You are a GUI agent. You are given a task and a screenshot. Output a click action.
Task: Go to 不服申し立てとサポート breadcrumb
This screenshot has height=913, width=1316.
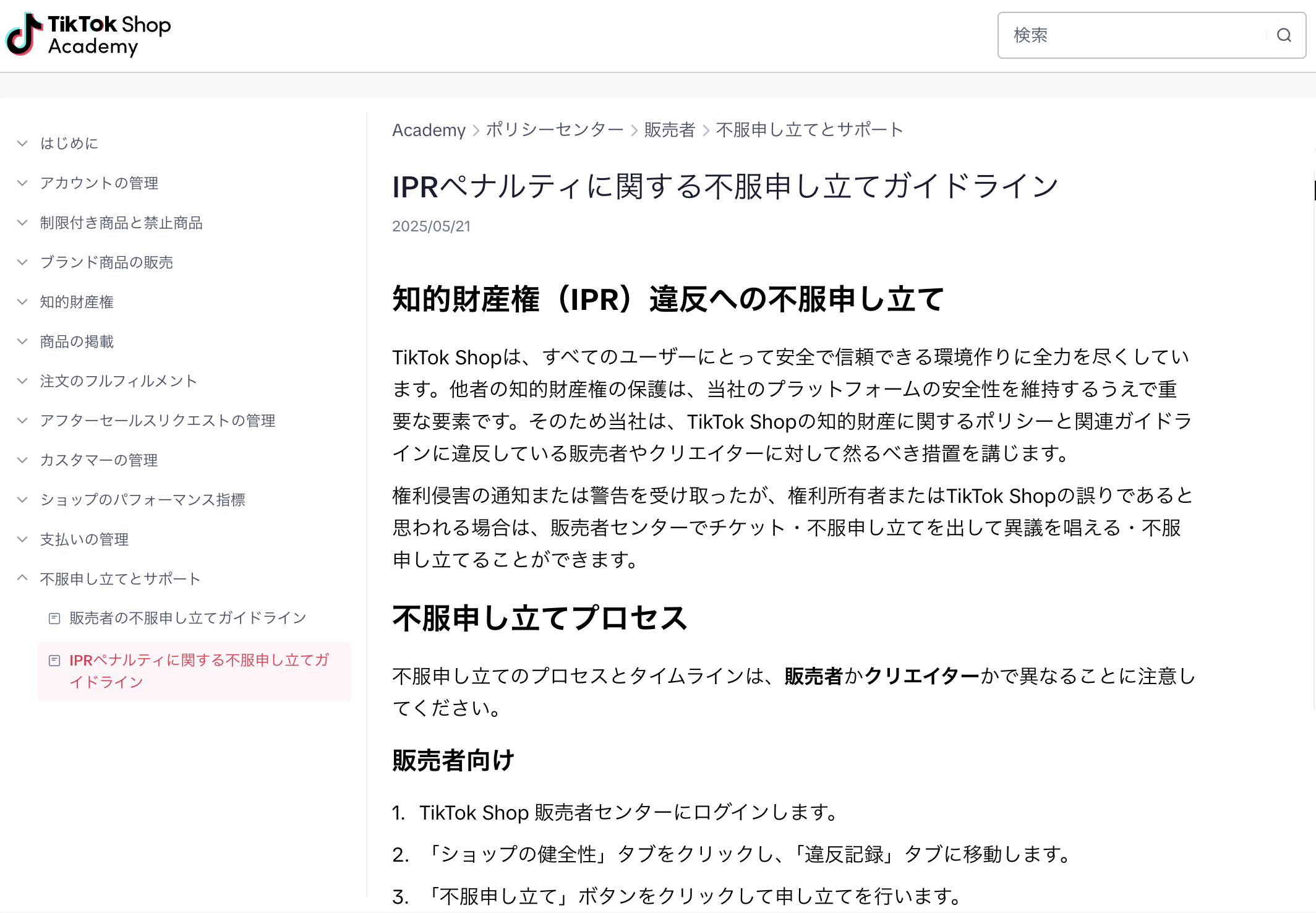pos(810,130)
